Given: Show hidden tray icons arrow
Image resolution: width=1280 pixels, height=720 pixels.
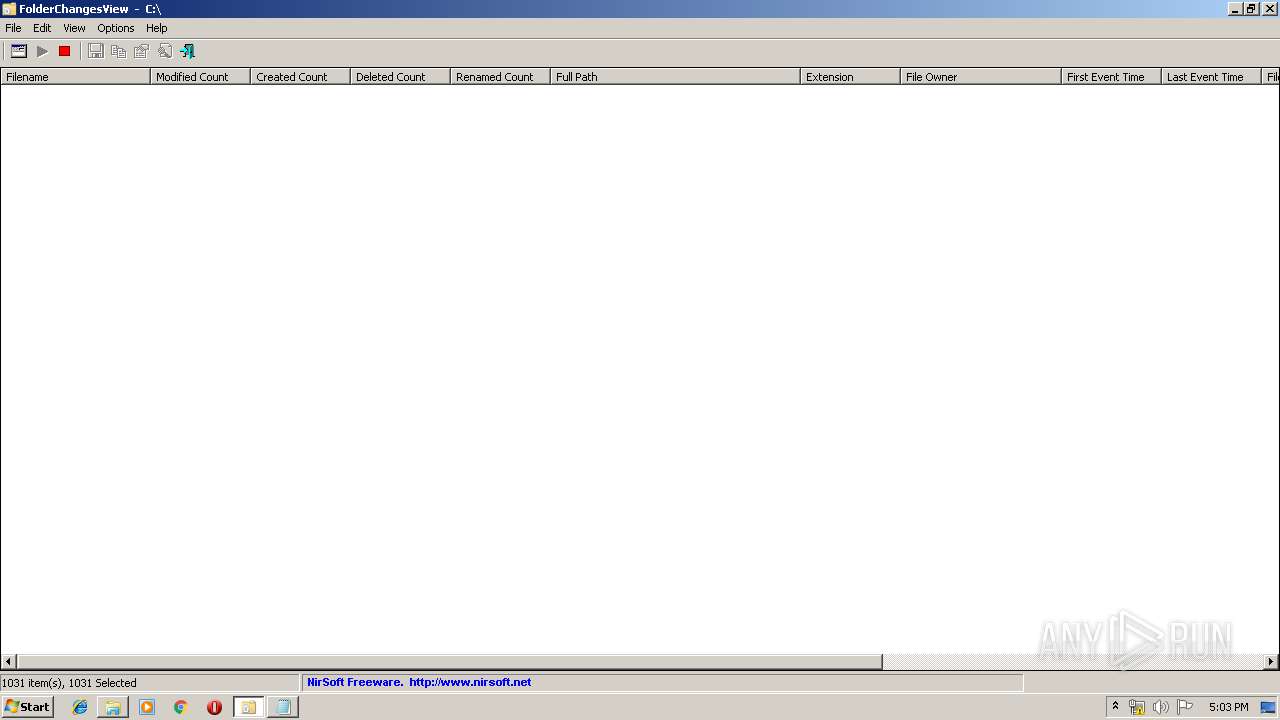Looking at the screenshot, I should click(x=1115, y=707).
